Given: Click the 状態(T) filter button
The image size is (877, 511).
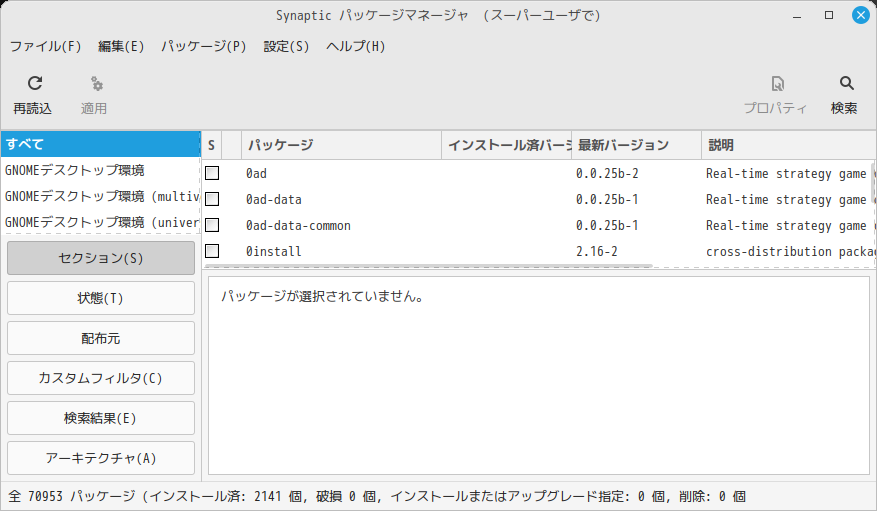Looking at the screenshot, I should click(101, 298).
